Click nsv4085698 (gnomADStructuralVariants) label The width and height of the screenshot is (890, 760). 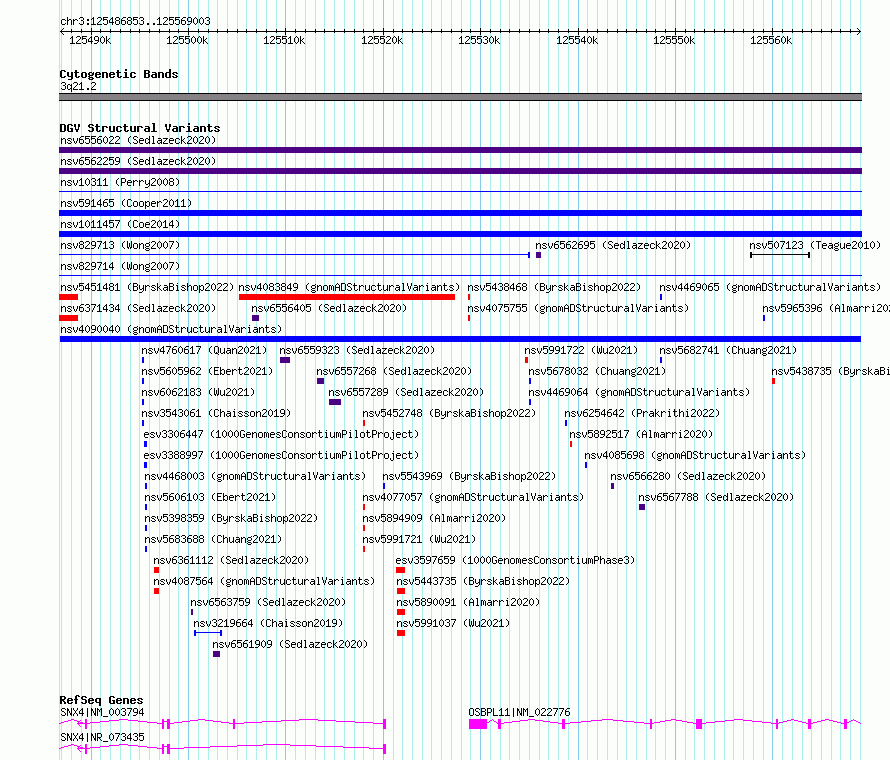click(x=695, y=455)
